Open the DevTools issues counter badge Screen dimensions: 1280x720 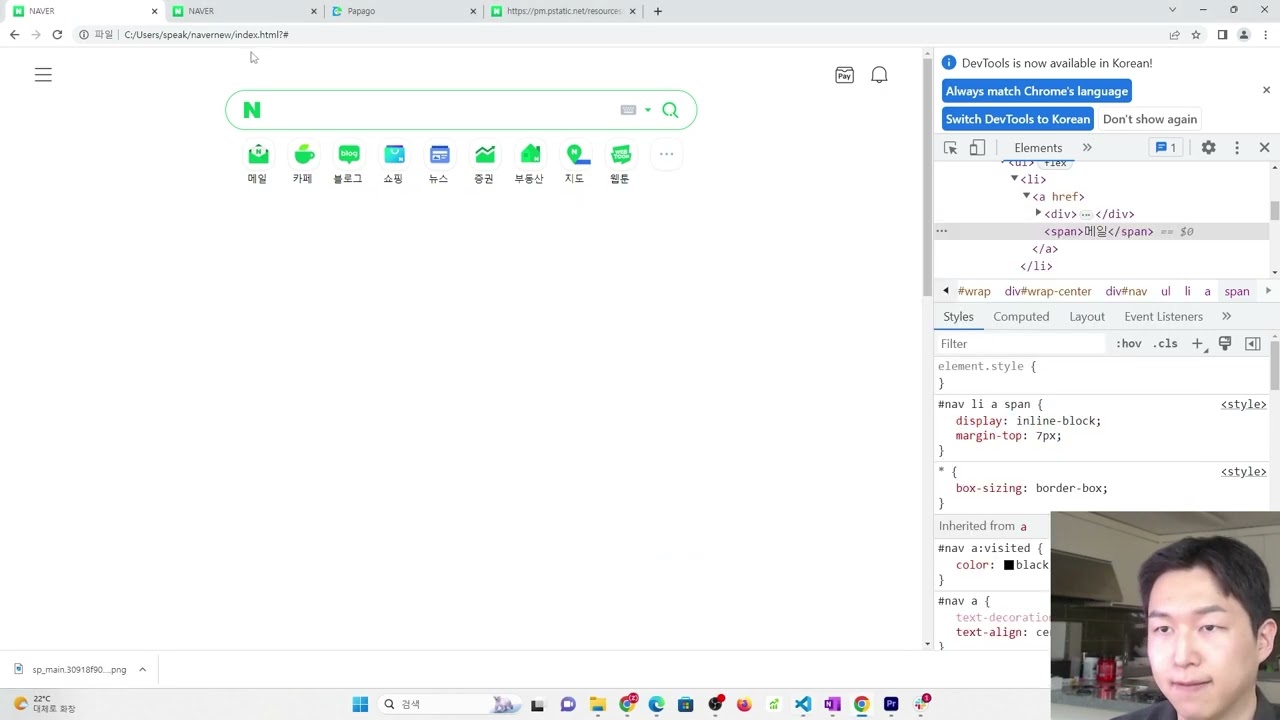tap(1166, 148)
